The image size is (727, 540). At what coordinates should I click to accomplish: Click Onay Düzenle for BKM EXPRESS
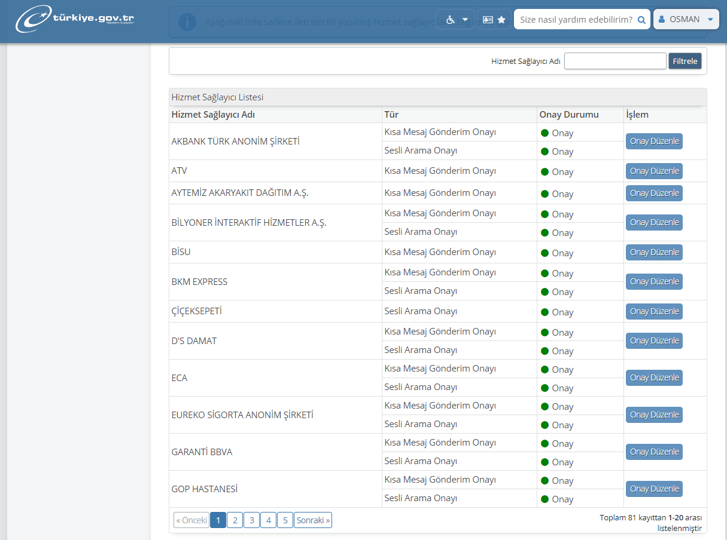click(654, 282)
